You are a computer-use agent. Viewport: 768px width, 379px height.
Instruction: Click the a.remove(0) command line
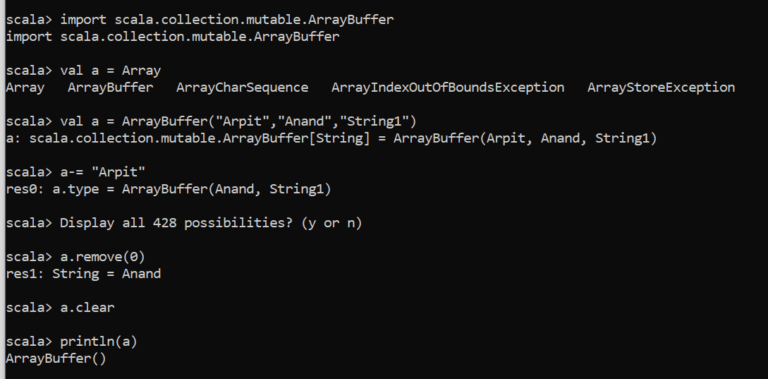click(75, 257)
